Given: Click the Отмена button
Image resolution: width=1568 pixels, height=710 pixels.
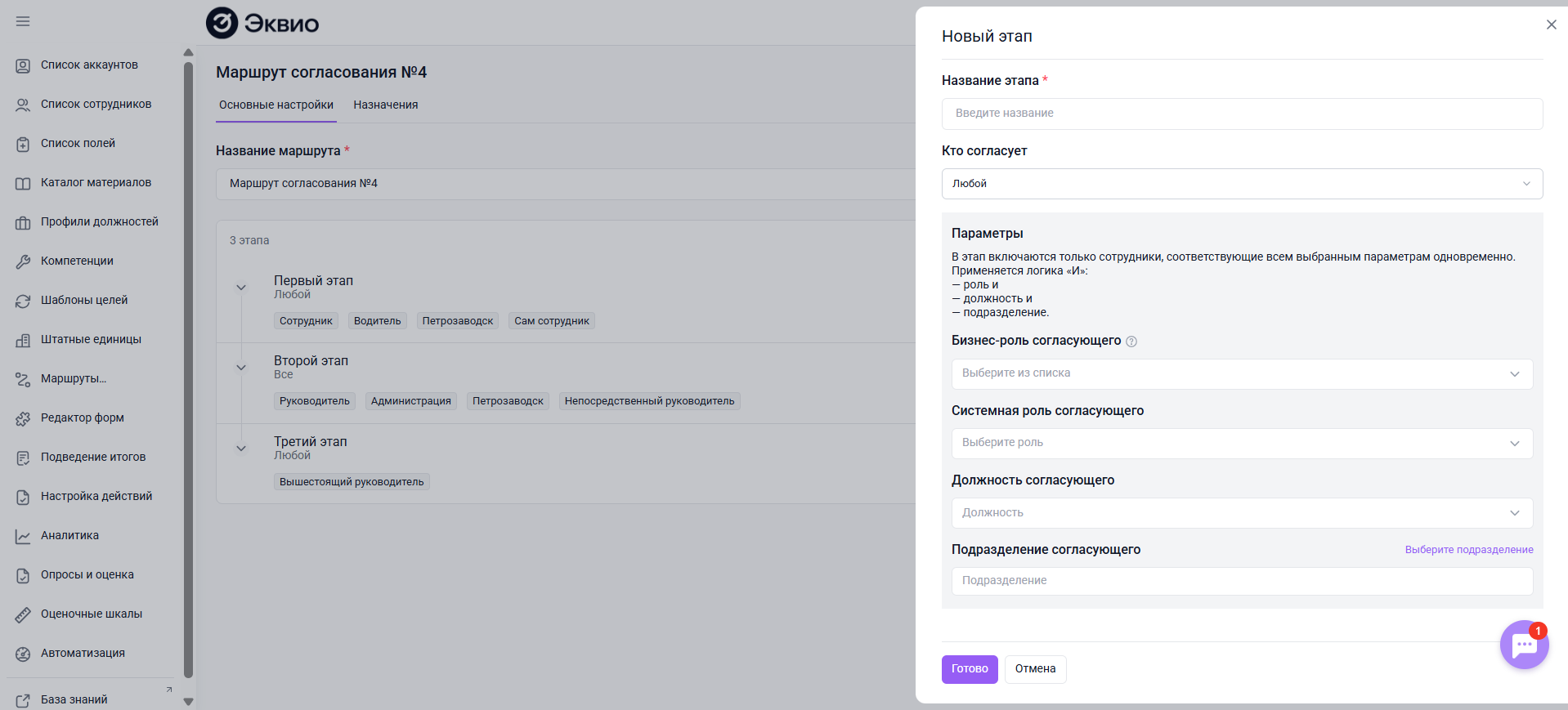Looking at the screenshot, I should pyautogui.click(x=1035, y=669).
